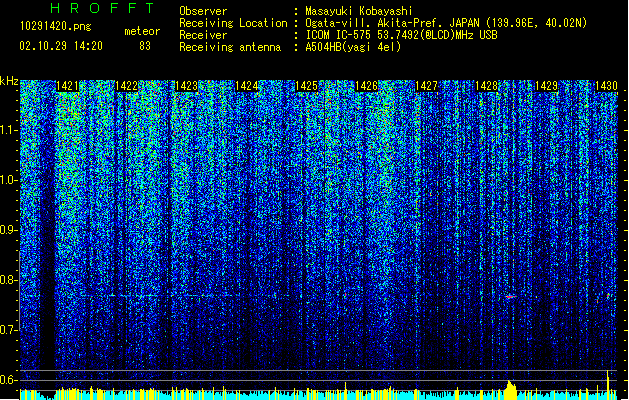
Task: Click the 1.0 kHz axis label
Action: pyautogui.click(x=8, y=180)
